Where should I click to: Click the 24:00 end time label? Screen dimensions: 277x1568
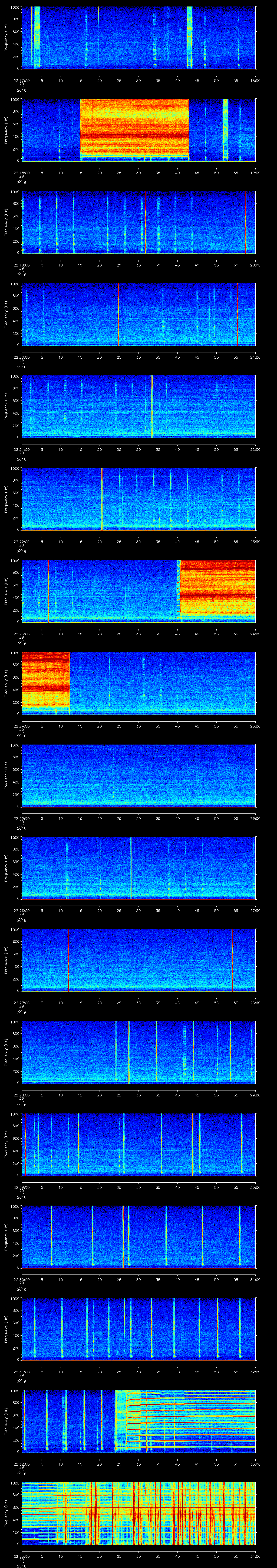point(255,634)
